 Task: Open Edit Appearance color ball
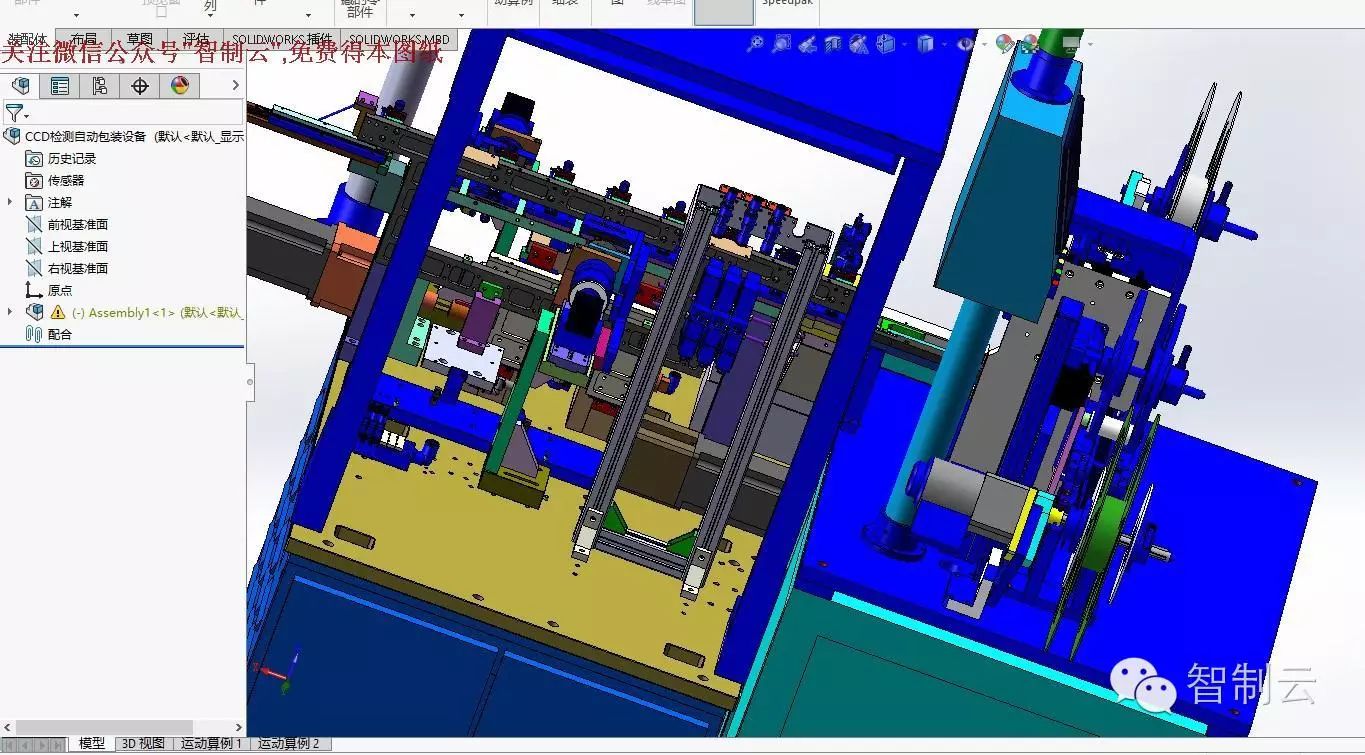1005,43
